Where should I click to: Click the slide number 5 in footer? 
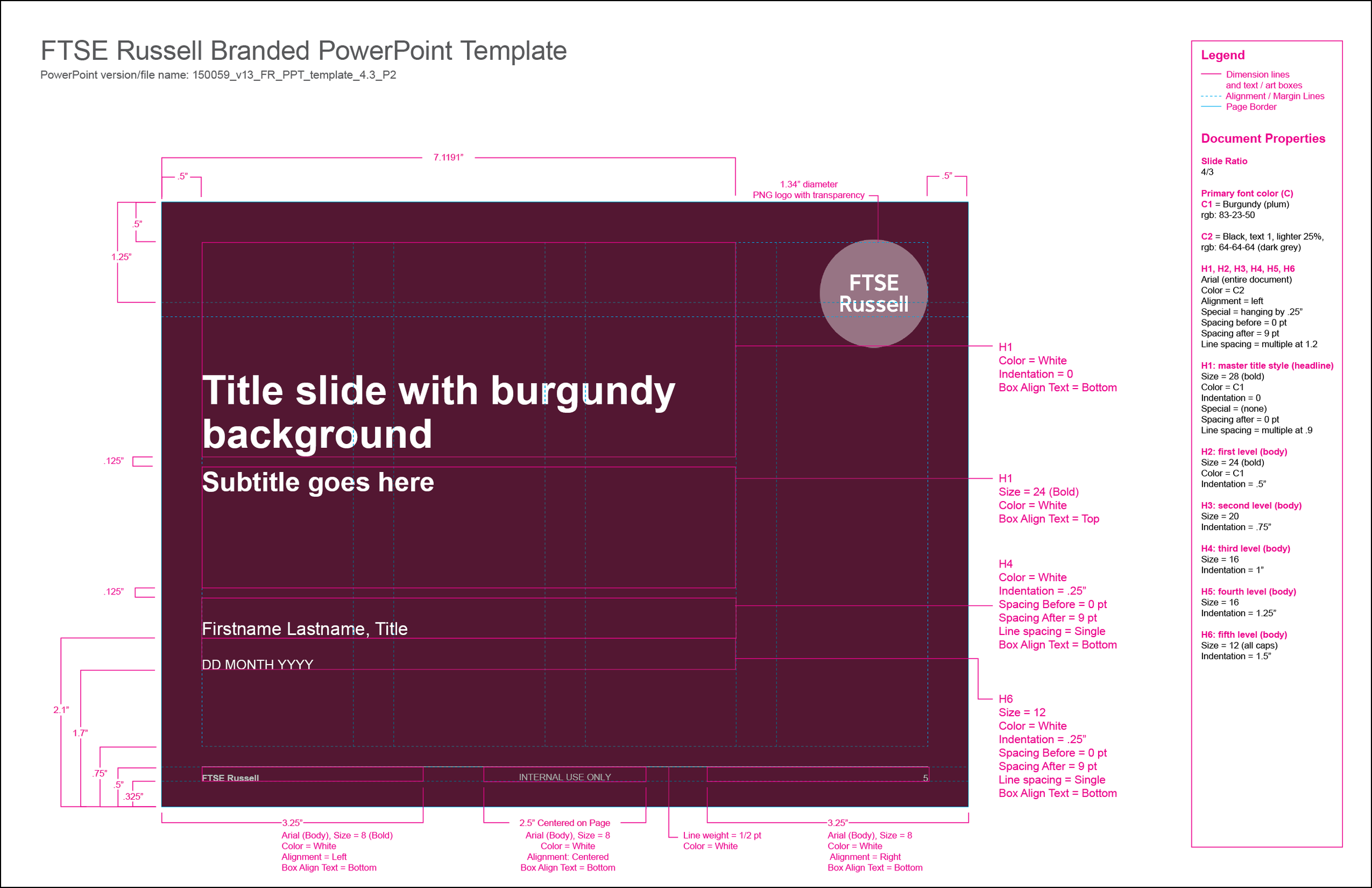(x=925, y=778)
